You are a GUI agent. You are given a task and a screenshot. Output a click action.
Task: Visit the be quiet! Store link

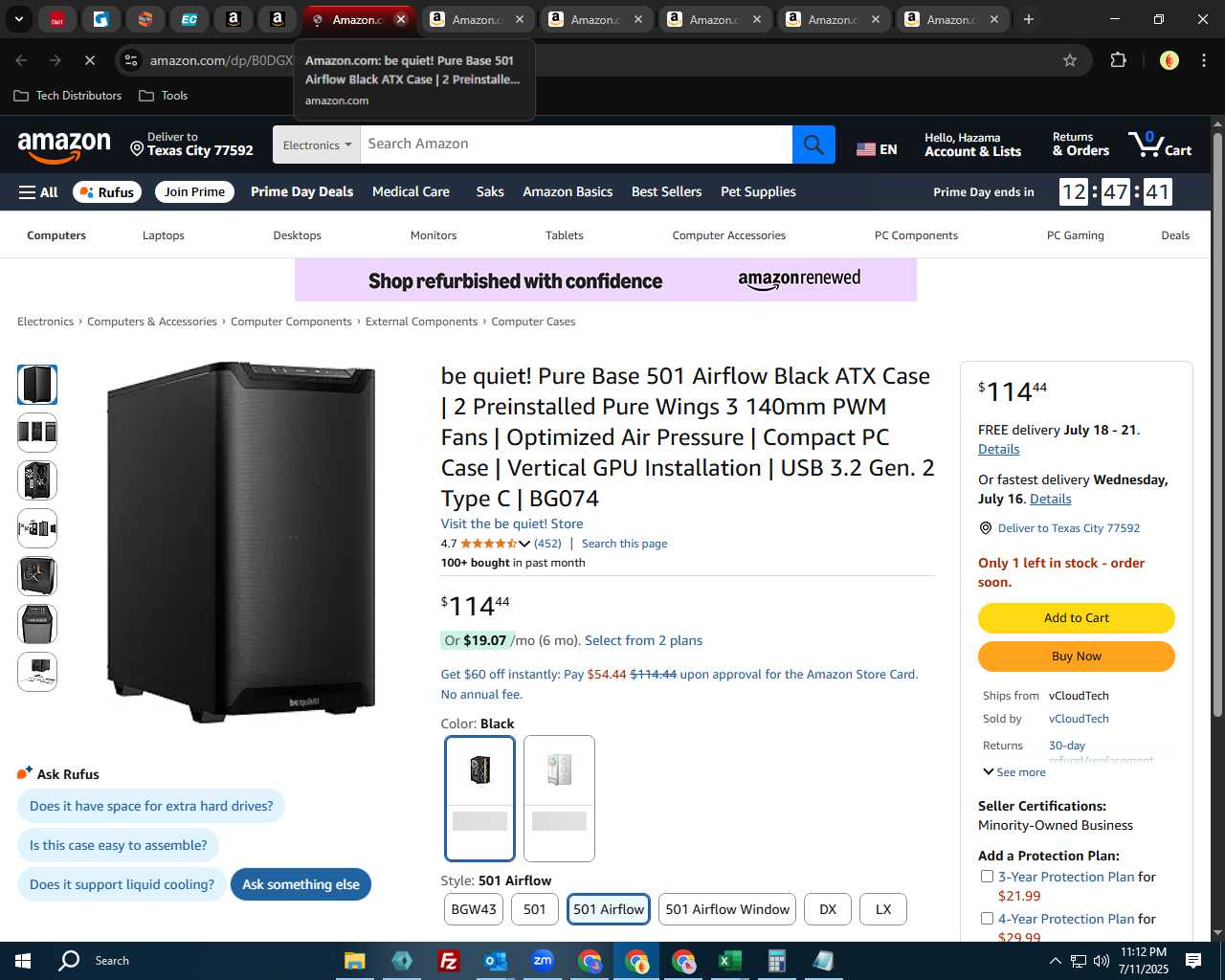coord(512,523)
